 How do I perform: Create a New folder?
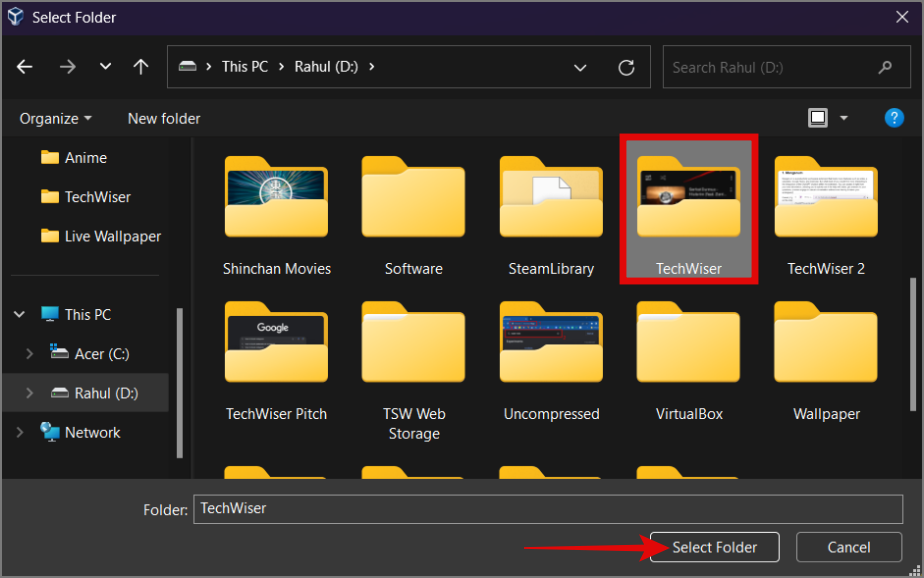click(x=164, y=118)
